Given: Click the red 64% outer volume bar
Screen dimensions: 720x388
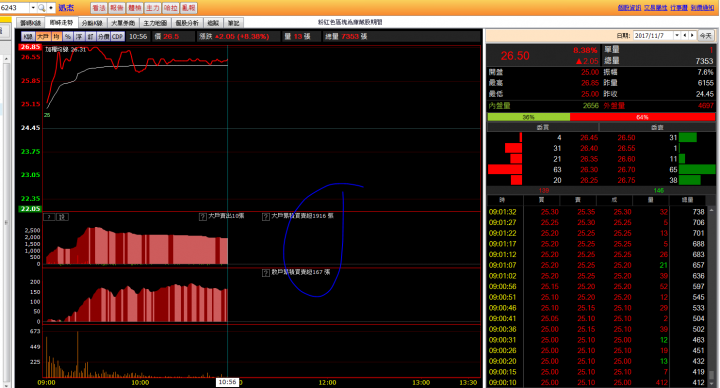Looking at the screenshot, I should (642, 117).
